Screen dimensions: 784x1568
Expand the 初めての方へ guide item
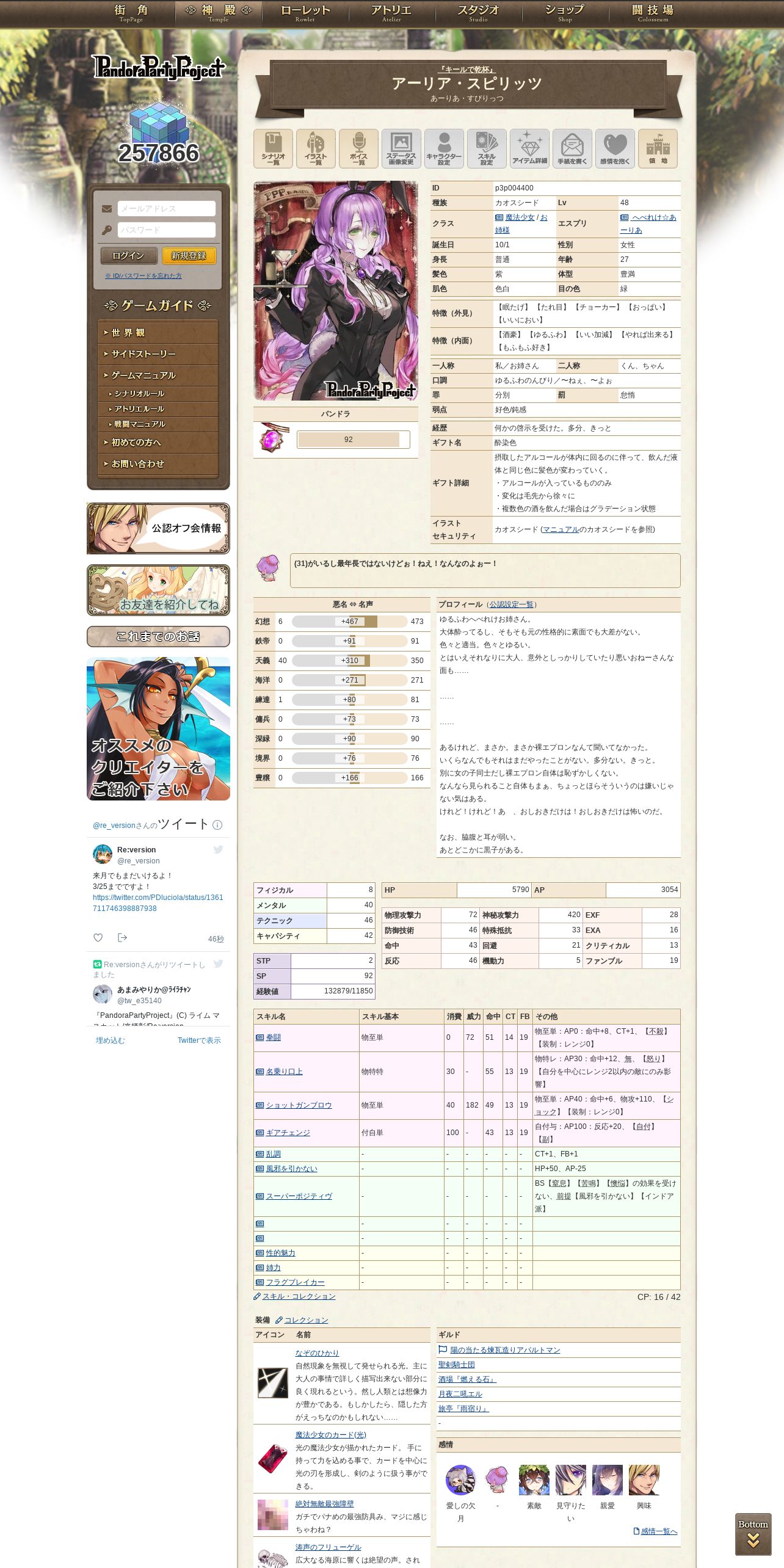tap(158, 443)
